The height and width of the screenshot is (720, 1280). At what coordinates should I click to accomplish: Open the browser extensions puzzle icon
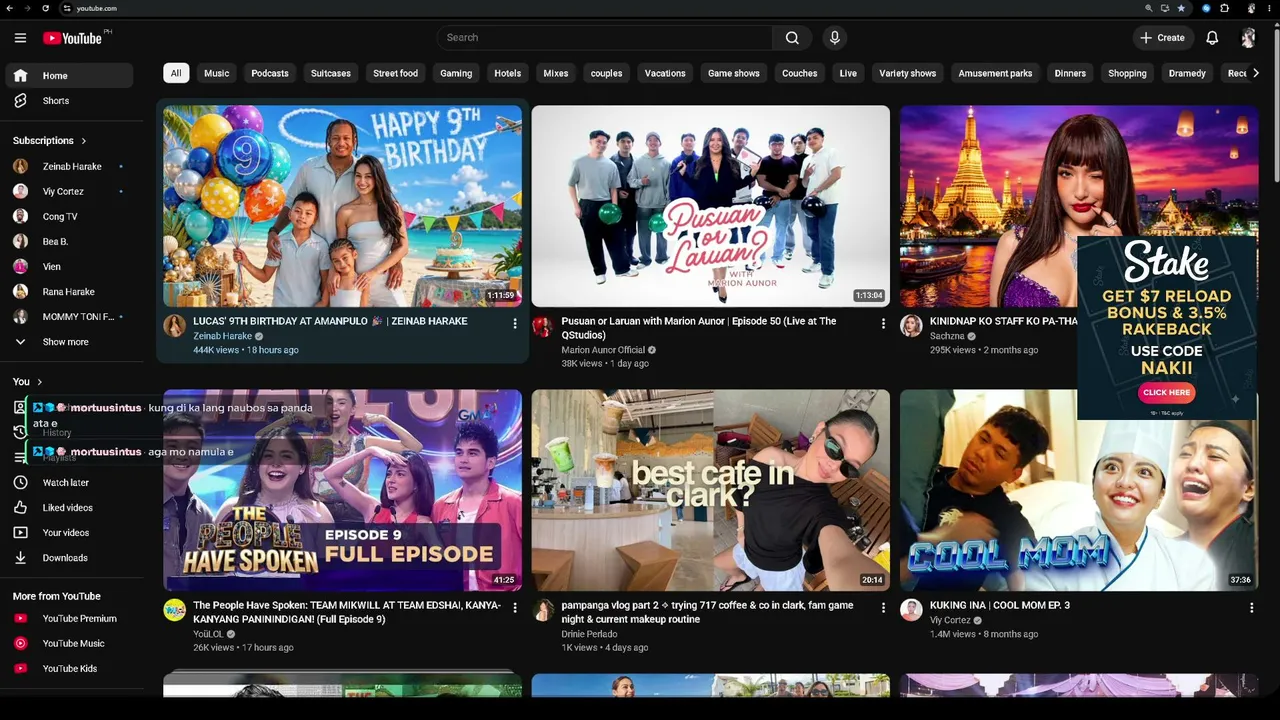click(x=1225, y=8)
